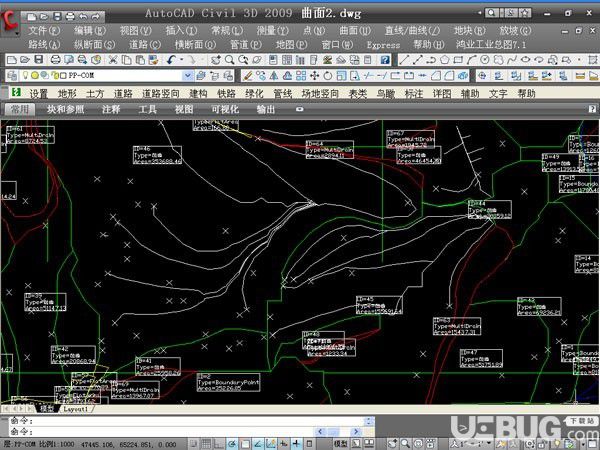600x450 pixels.
Task: Select the Line draw tool
Action: (404, 60)
